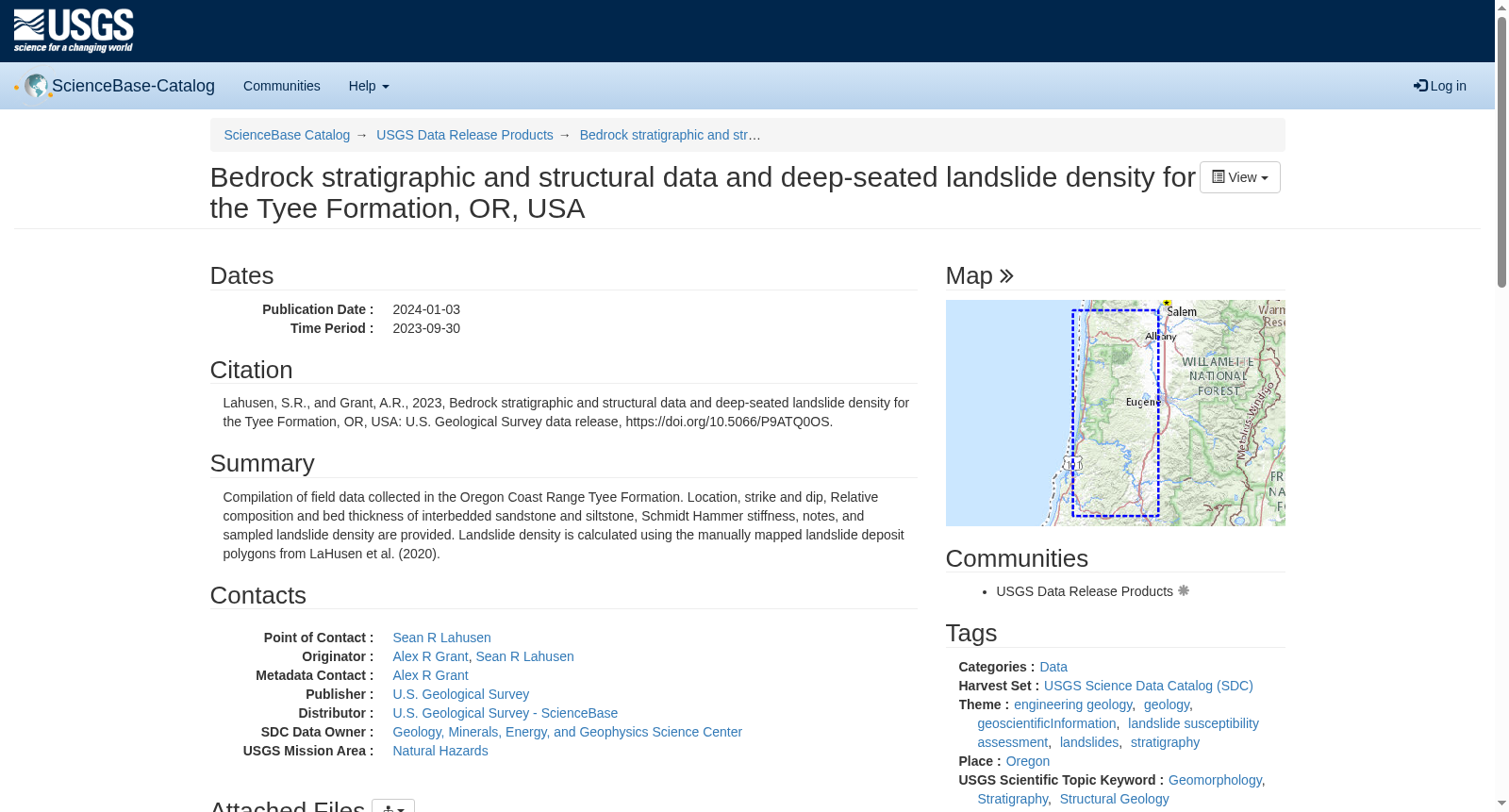The height and width of the screenshot is (812, 1509).
Task: Open the Attached Files download dropdown
Action: [393, 806]
